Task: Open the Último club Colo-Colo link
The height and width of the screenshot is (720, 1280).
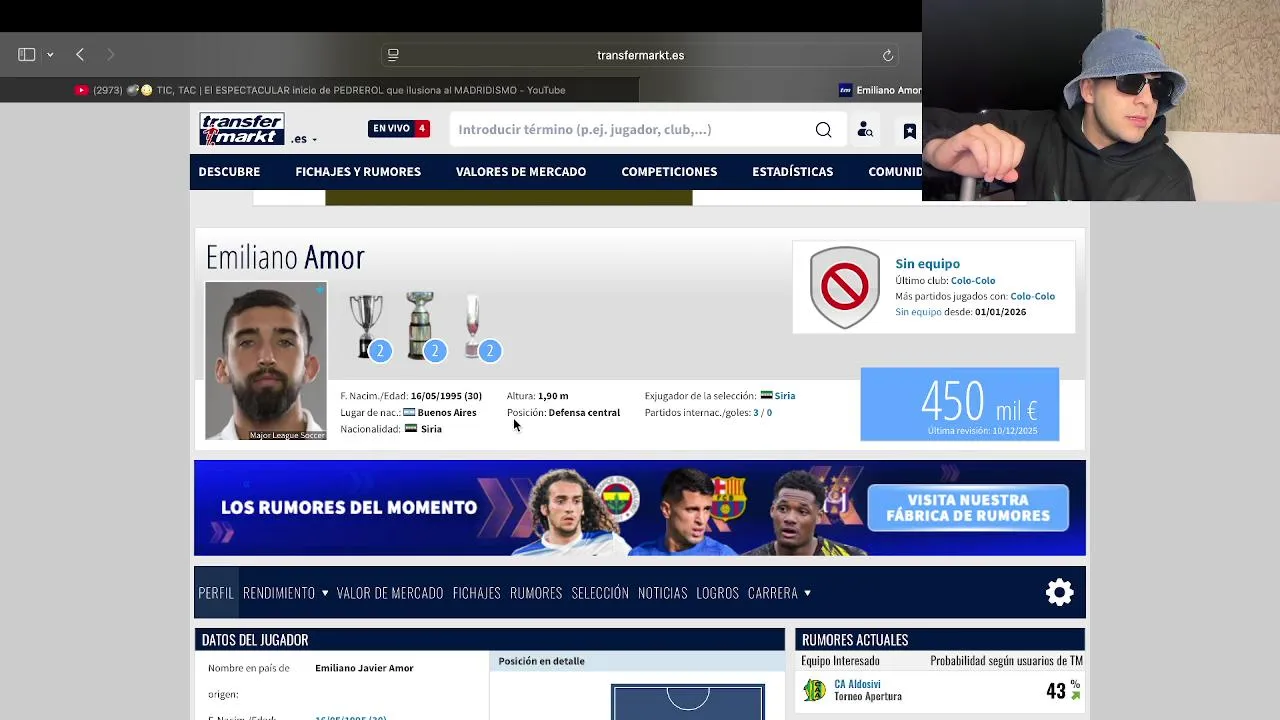Action: pyautogui.click(x=973, y=281)
